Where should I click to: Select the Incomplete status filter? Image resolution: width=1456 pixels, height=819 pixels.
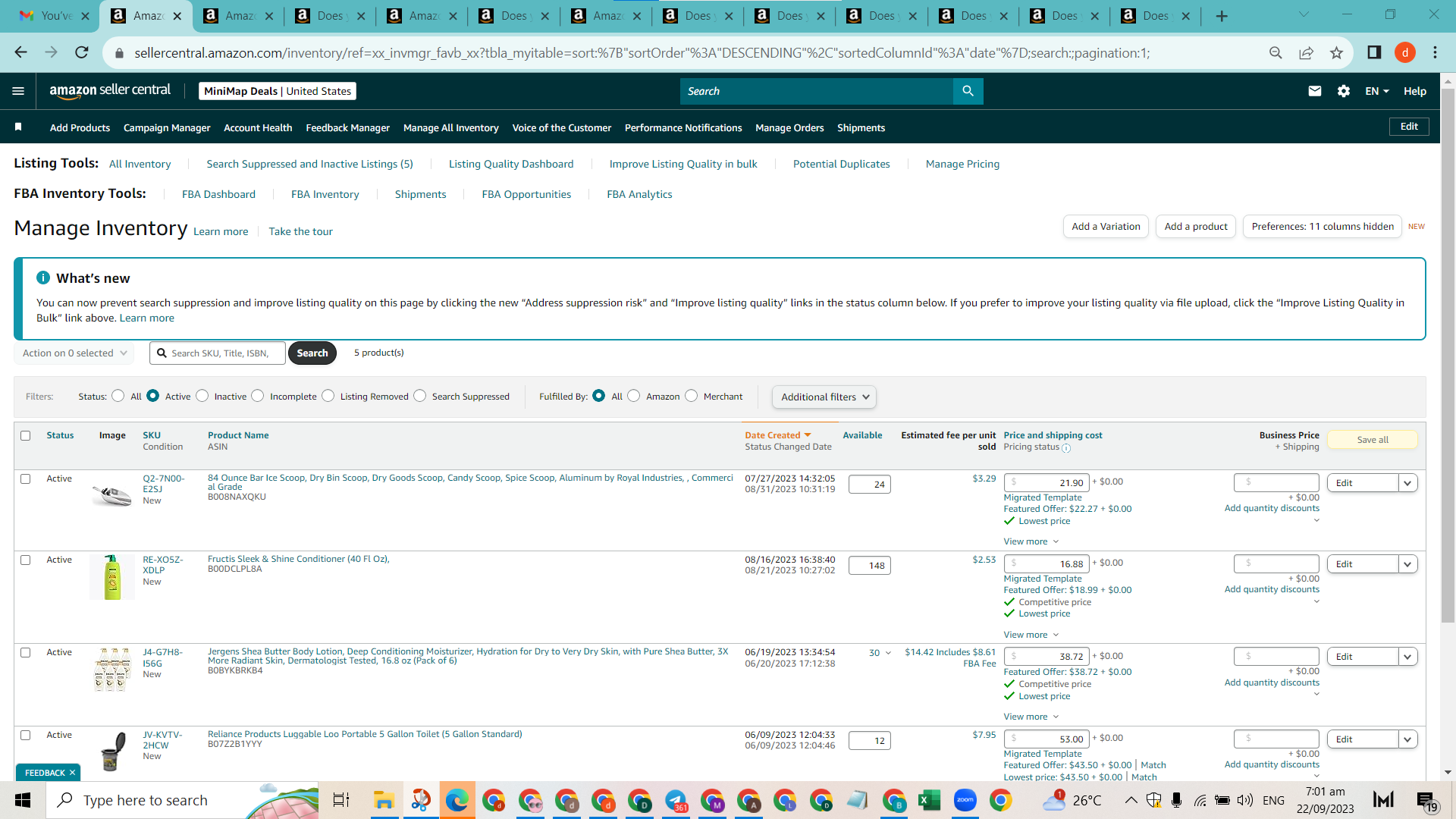(x=258, y=396)
